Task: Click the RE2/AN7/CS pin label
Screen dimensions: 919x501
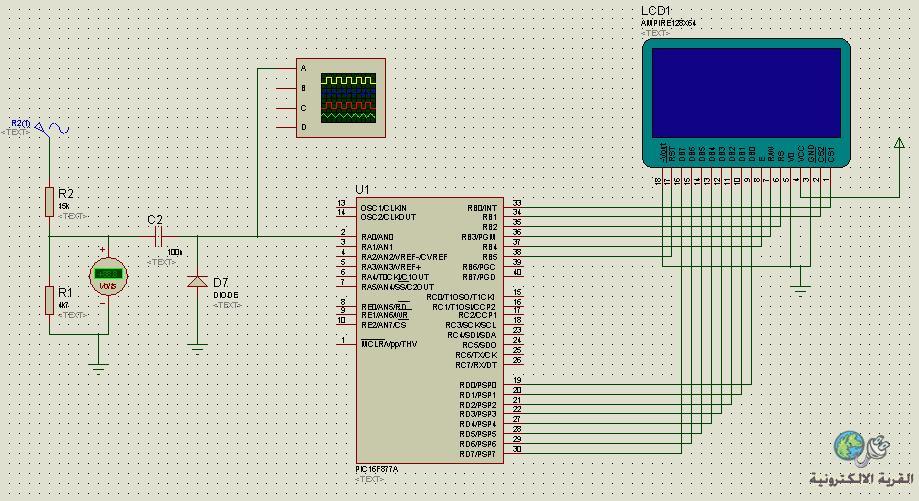Action: click(384, 325)
